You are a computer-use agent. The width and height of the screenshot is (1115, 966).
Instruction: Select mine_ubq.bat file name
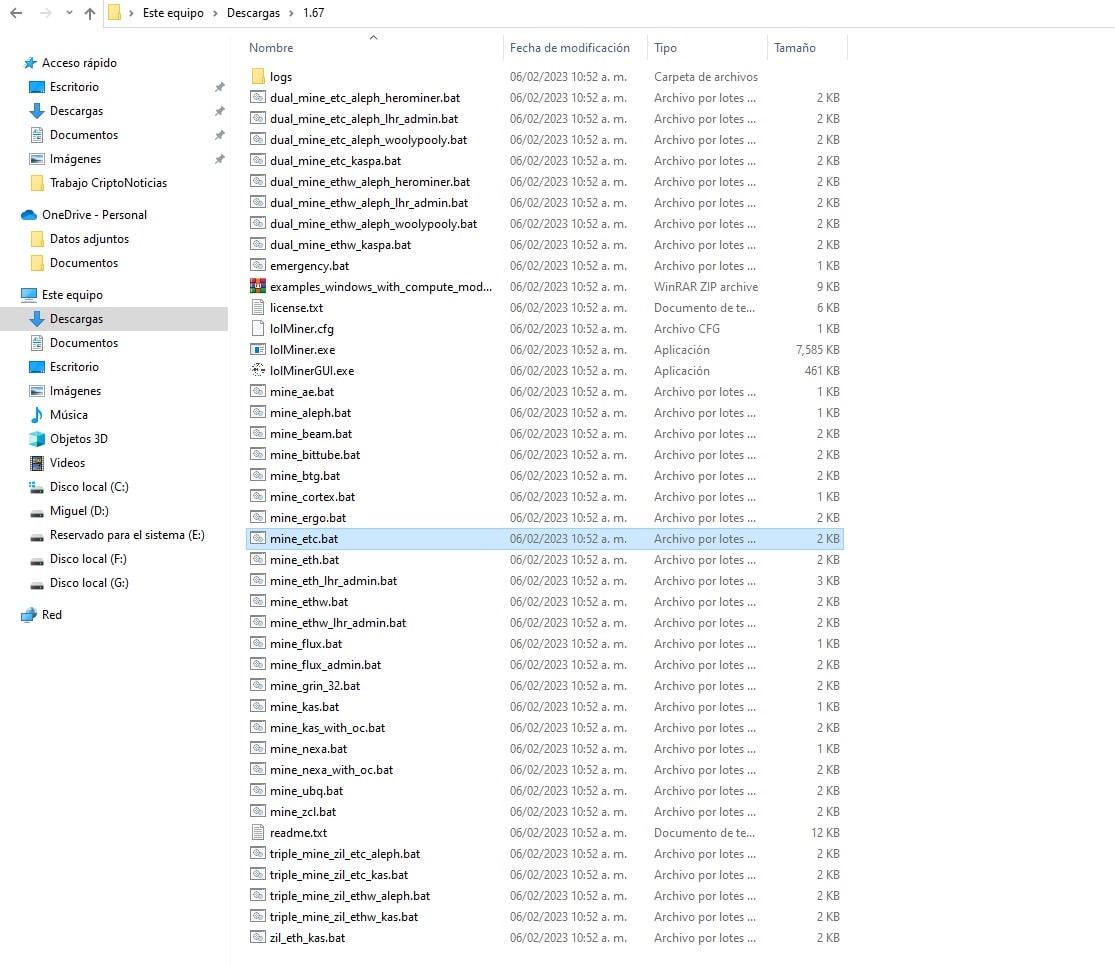pos(306,790)
